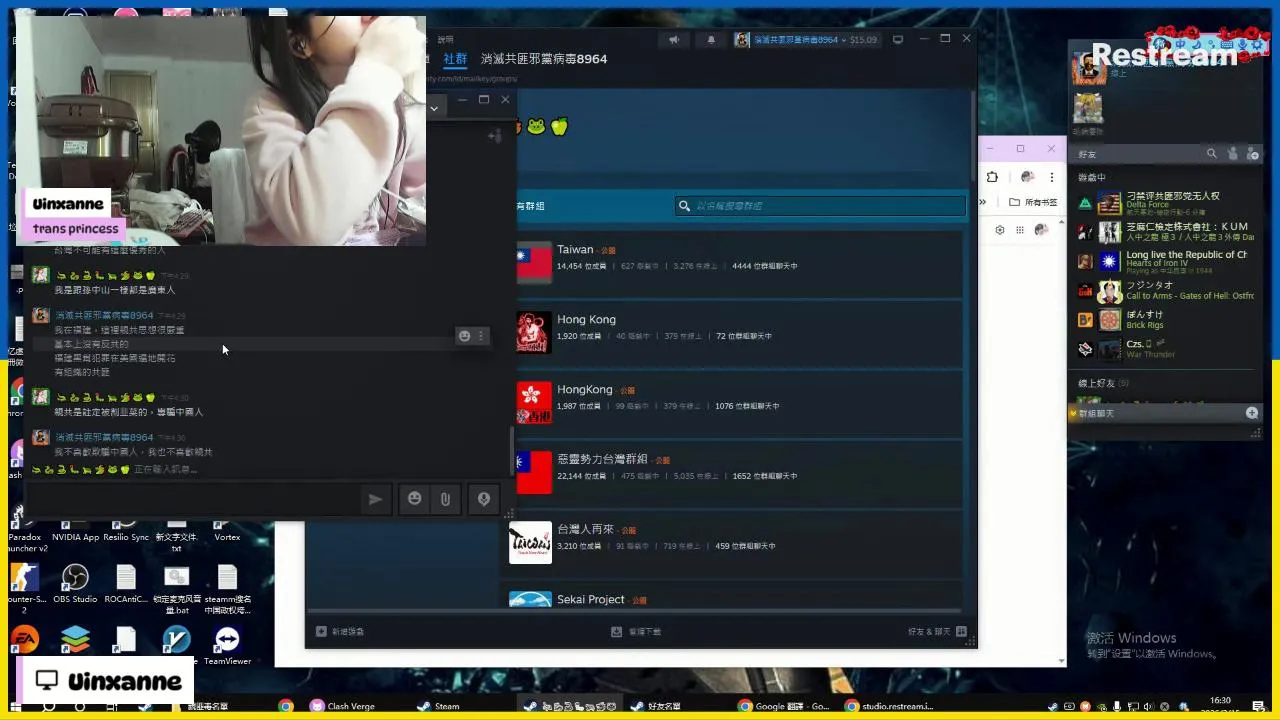1280x720 pixels.
Task: Send the chat message arrow button
Action: point(375,499)
